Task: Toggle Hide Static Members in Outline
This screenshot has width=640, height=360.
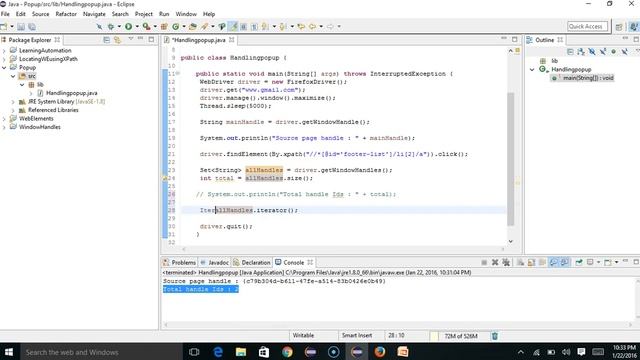Action: click(x=603, y=52)
